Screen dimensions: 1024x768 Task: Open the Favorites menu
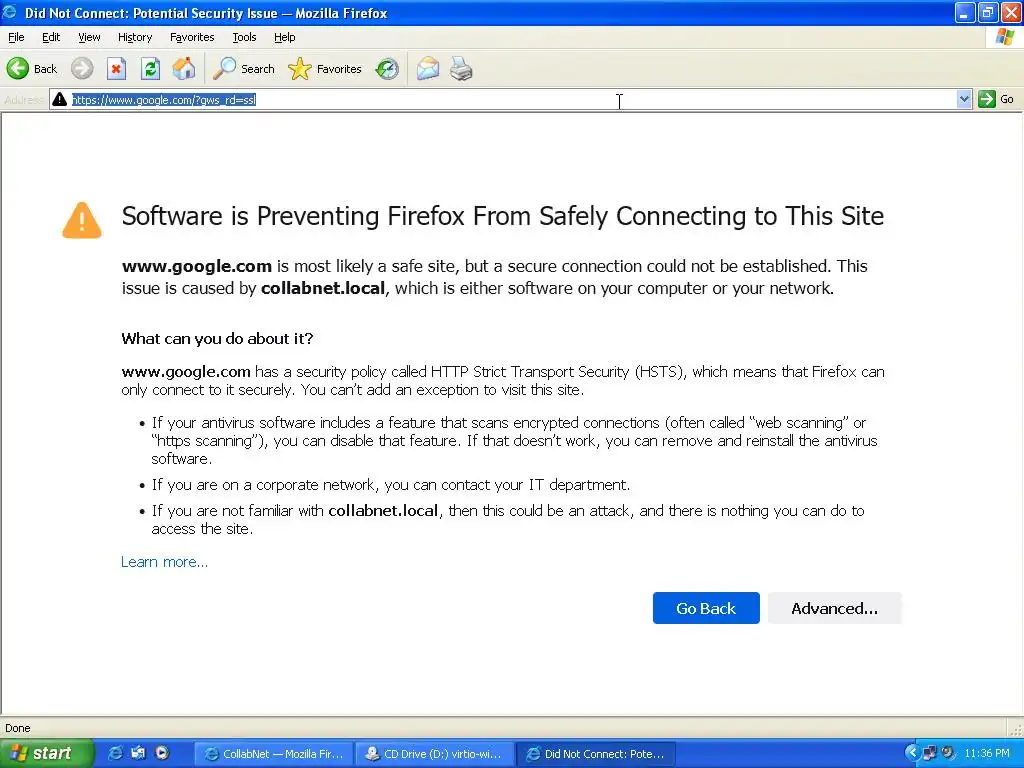[x=192, y=37]
